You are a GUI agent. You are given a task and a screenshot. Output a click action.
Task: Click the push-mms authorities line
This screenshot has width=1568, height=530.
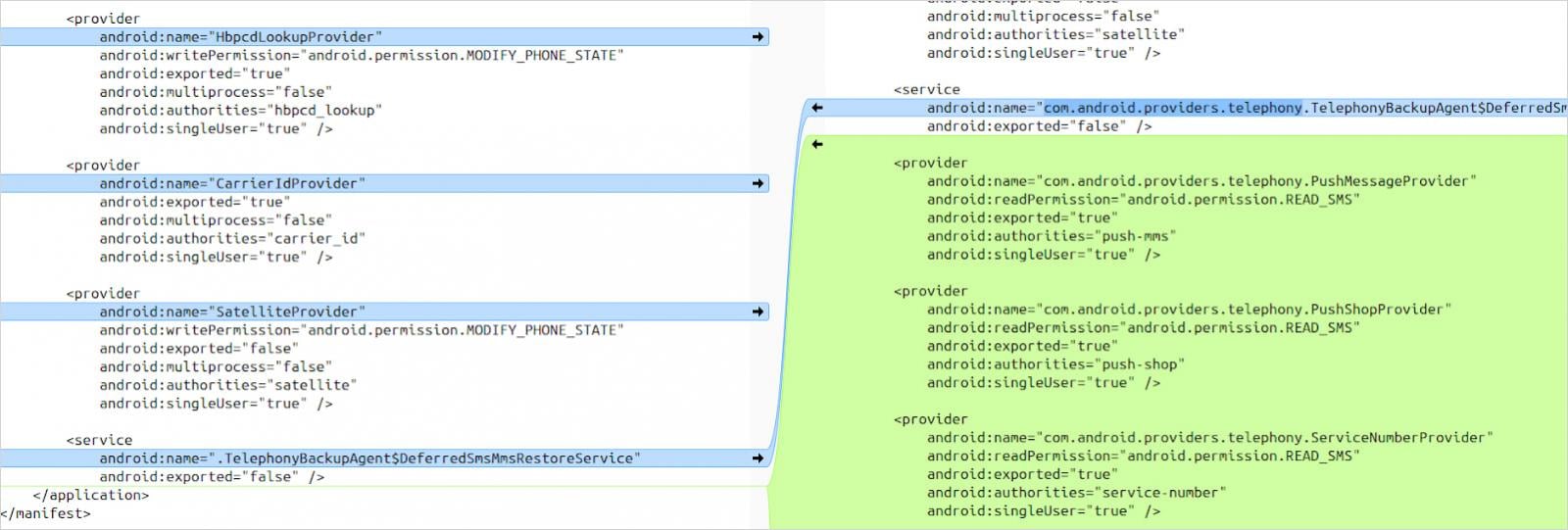1051,236
